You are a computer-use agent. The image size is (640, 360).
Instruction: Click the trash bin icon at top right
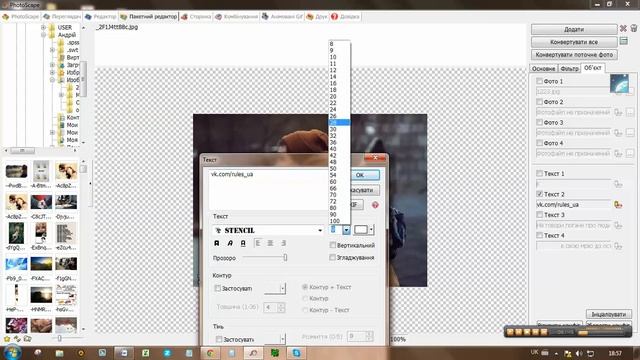pyautogui.click(x=634, y=28)
